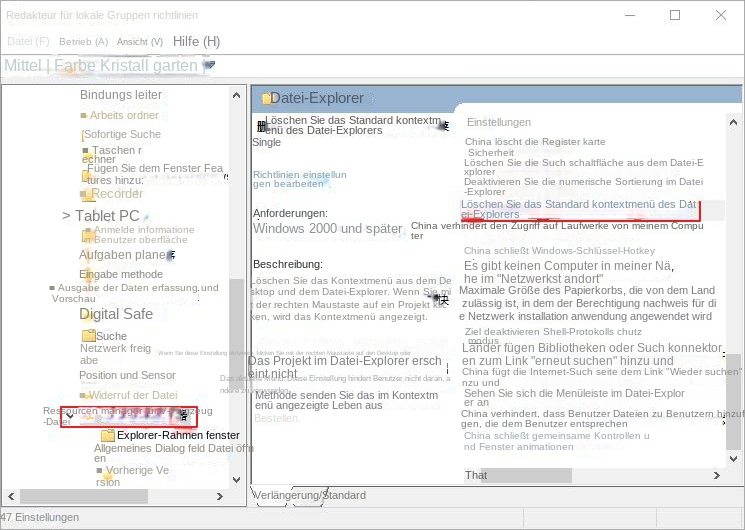Select setting China verhindert den Zugriff auf Laufwerke
Image resolution: width=745 pixels, height=530 pixels.
pos(557,231)
